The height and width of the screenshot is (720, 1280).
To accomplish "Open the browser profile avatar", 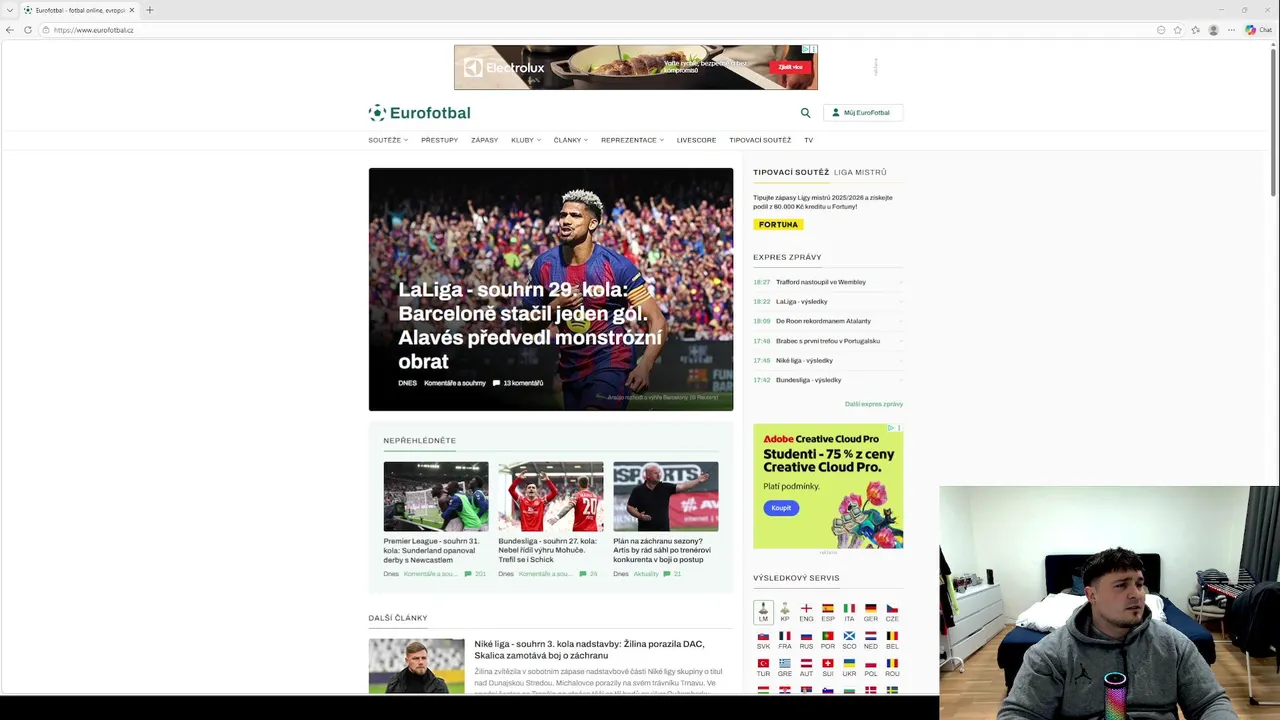I will [1213, 30].
